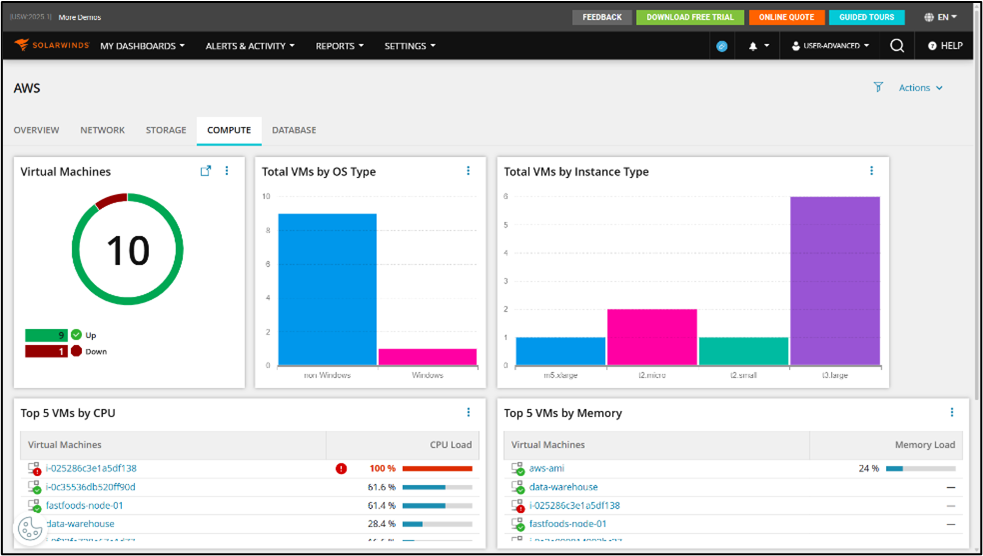Click the cookie settings icon
983x556 pixels.
click(29, 528)
